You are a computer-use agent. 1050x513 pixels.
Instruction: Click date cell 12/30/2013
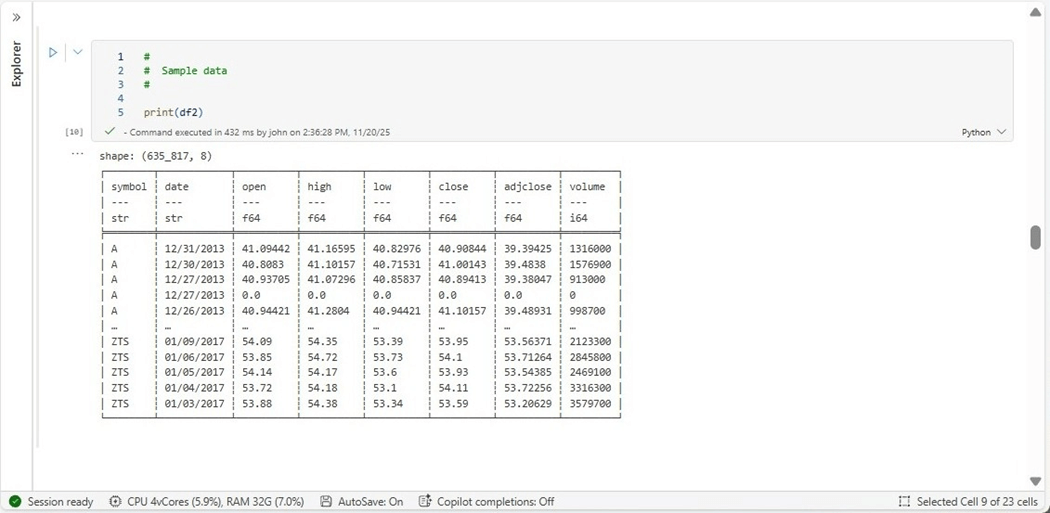(x=194, y=265)
